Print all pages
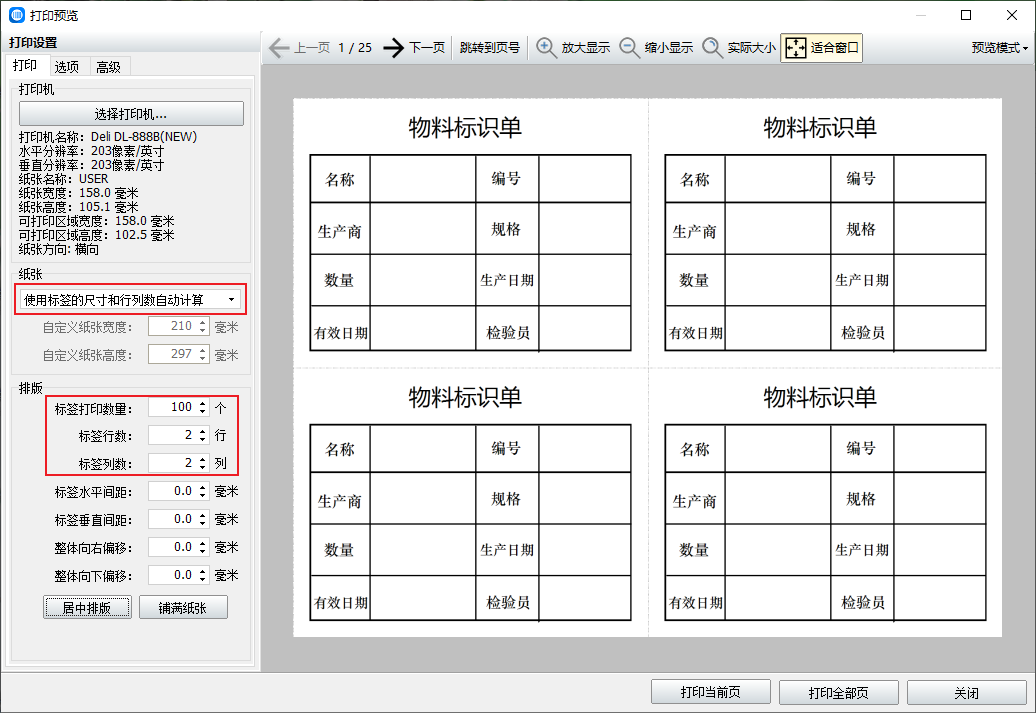Screen dimensions: 1036x713 pos(838,693)
